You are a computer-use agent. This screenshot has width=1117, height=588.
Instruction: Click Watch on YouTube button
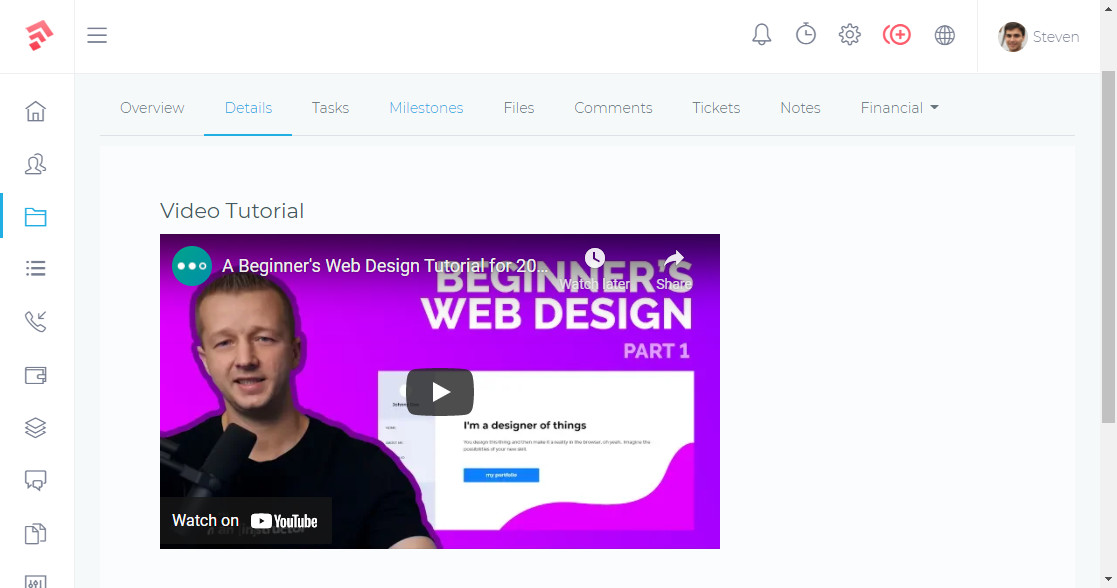pos(246,521)
